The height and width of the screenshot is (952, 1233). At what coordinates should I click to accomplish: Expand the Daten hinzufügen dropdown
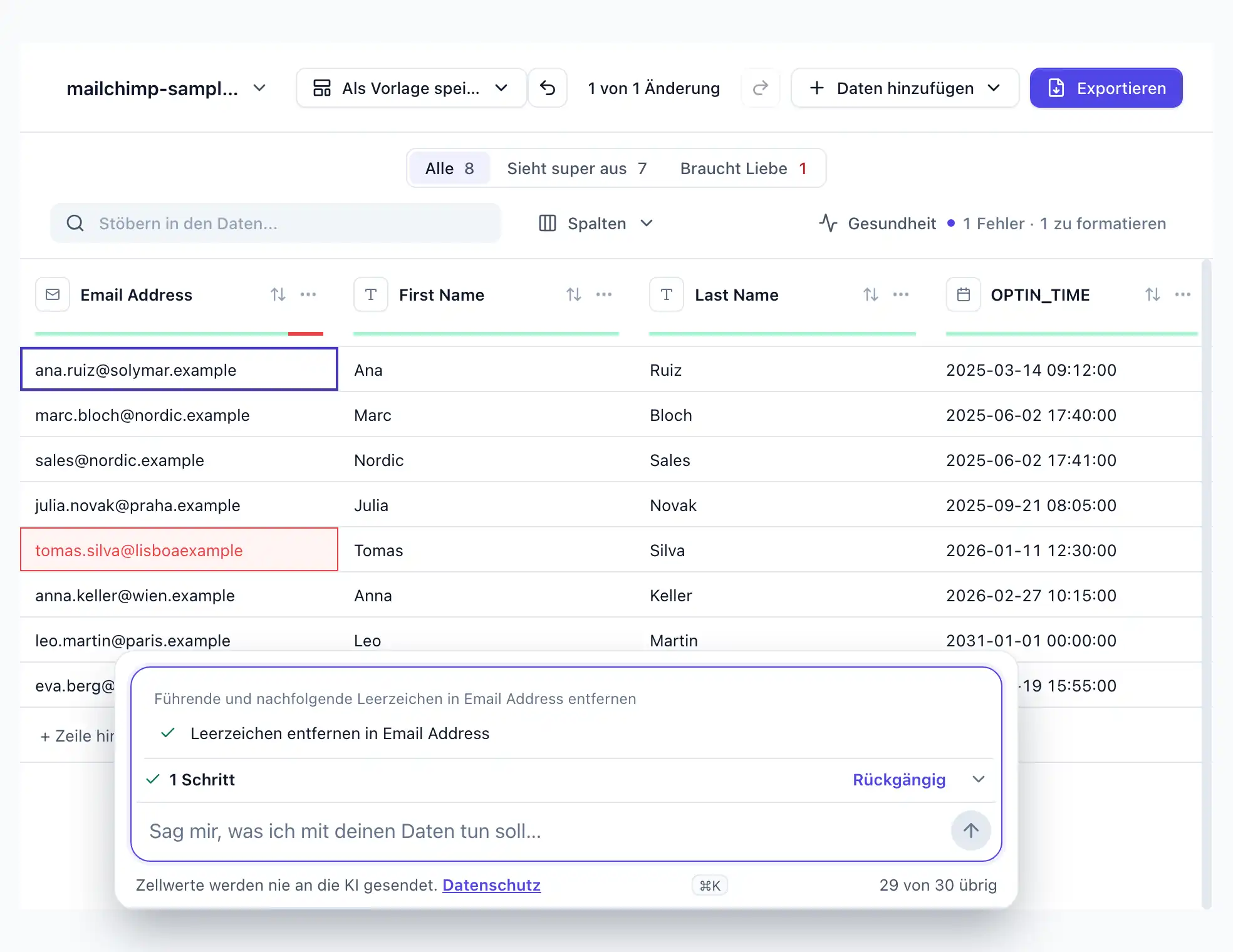point(905,88)
